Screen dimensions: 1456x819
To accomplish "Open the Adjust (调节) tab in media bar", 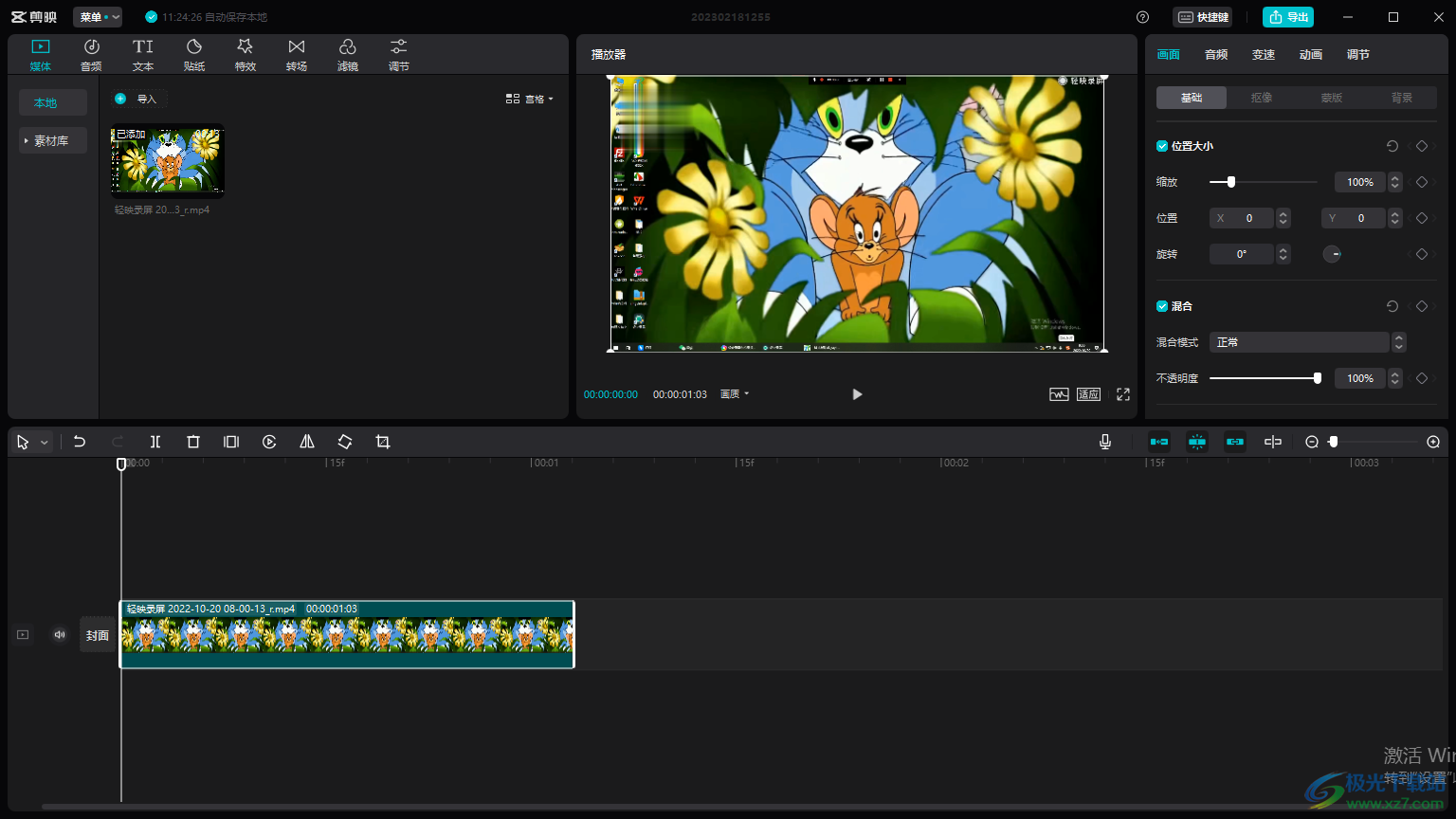I will pos(399,55).
